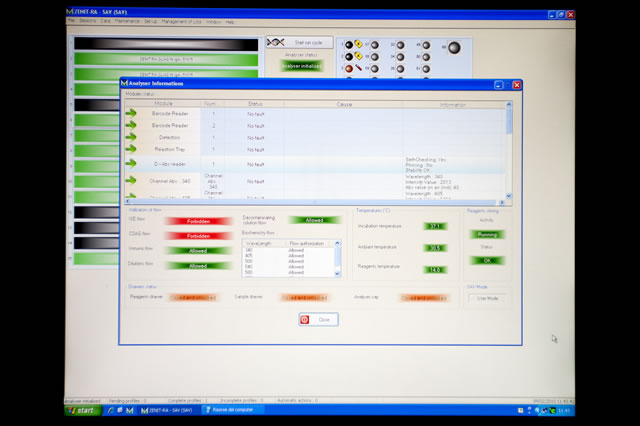This screenshot has height=426, width=640.
Task: Click the orange Reagents drawer status bar
Action: pyautogui.click(x=193, y=297)
